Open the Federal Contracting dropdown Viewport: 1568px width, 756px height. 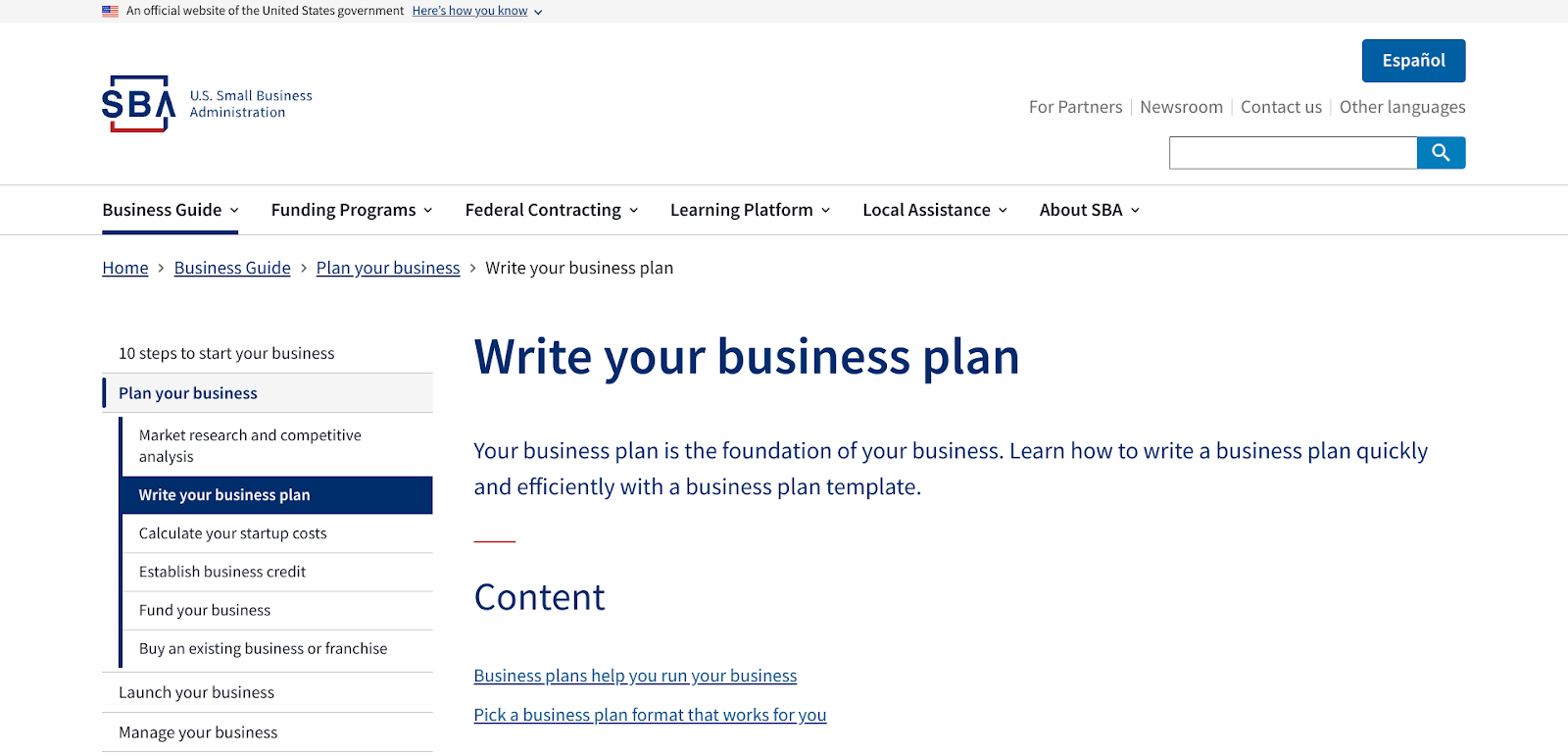pos(551,210)
